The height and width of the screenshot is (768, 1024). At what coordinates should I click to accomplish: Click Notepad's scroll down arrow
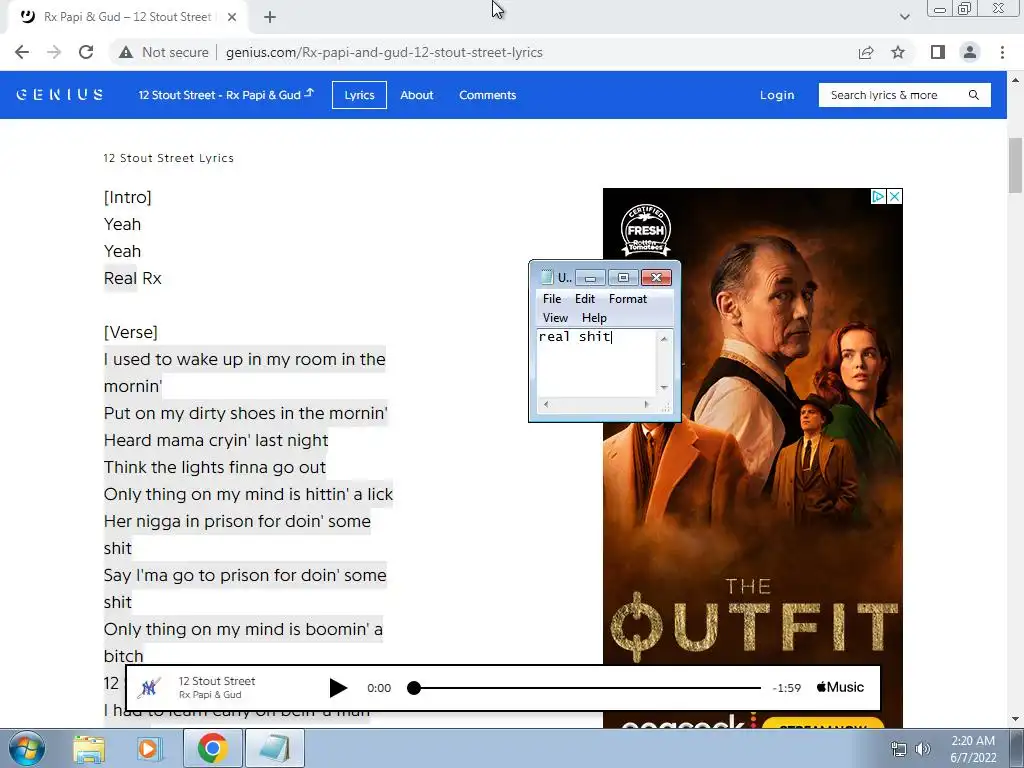pos(664,388)
